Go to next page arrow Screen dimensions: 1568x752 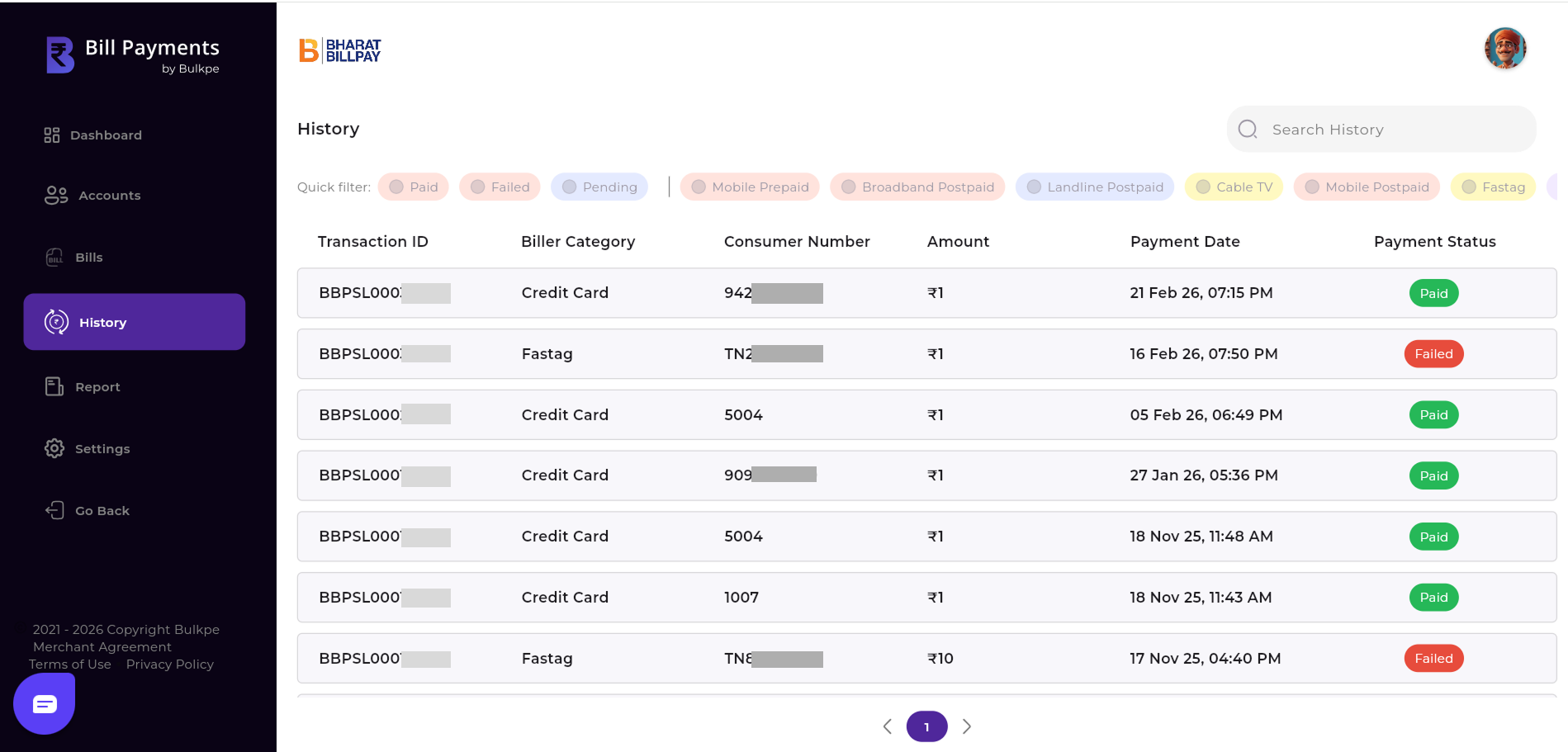point(967,726)
